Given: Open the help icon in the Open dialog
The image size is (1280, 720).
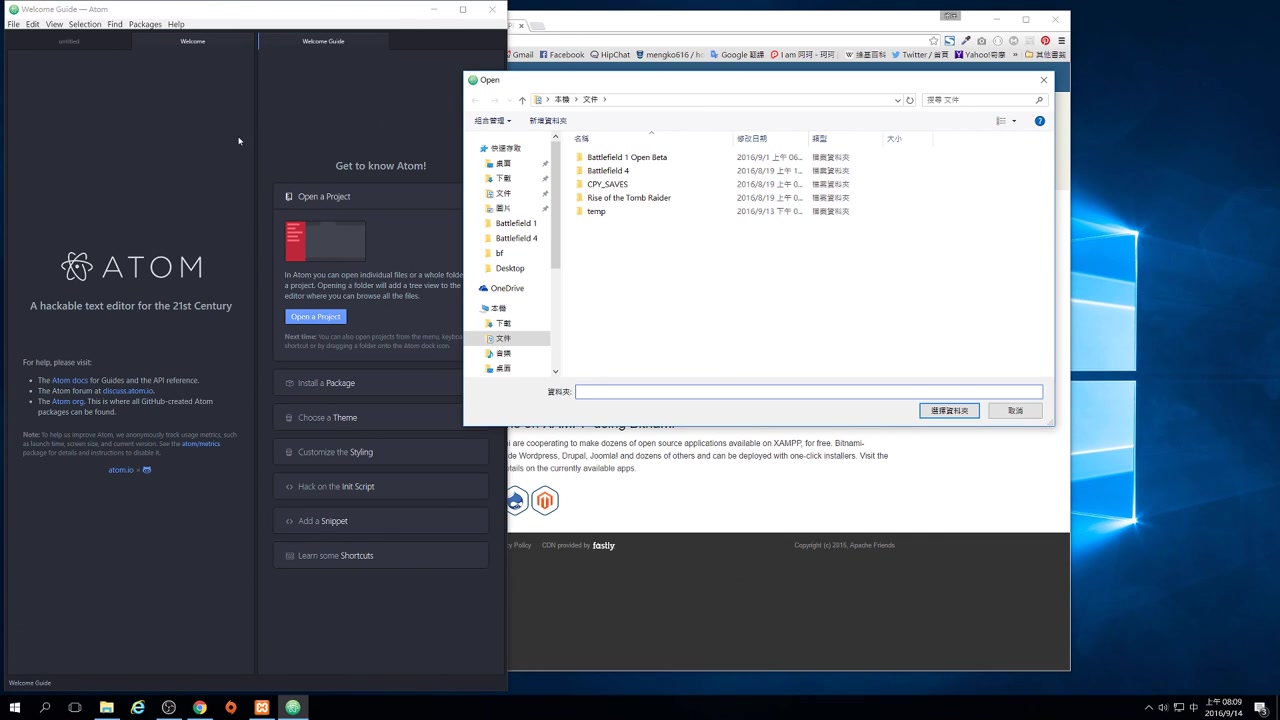Looking at the screenshot, I should (x=1040, y=121).
